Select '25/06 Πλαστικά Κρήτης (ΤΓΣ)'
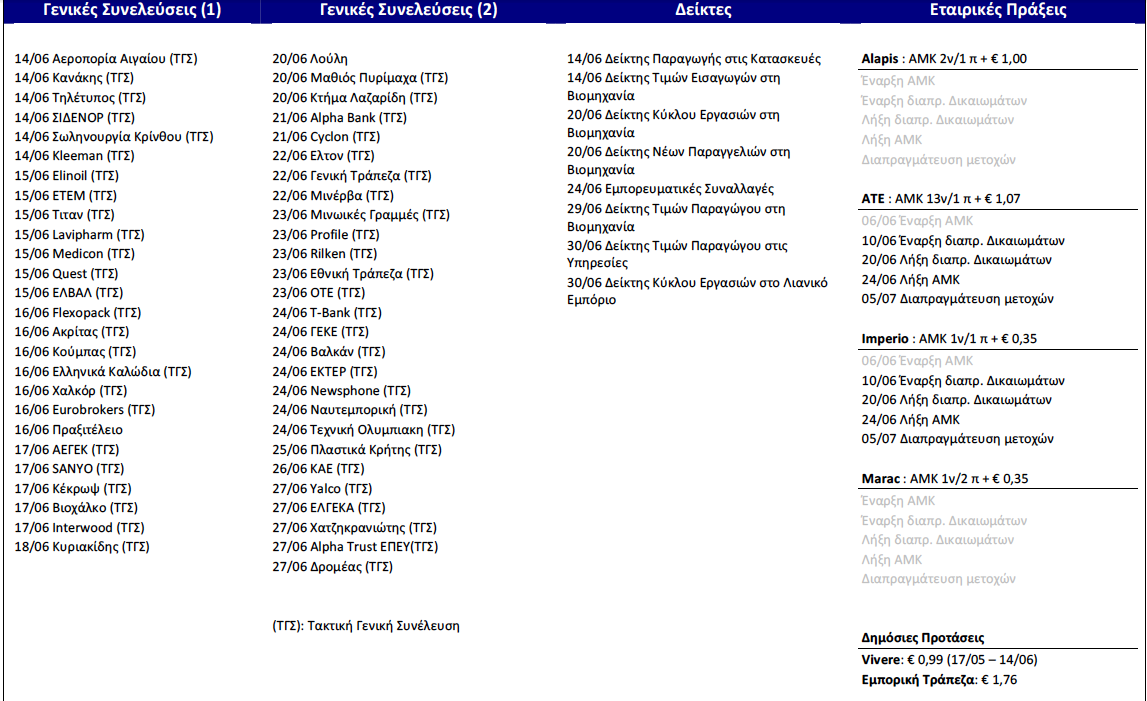Image resolution: width=1147 pixels, height=701 pixels. point(357,449)
